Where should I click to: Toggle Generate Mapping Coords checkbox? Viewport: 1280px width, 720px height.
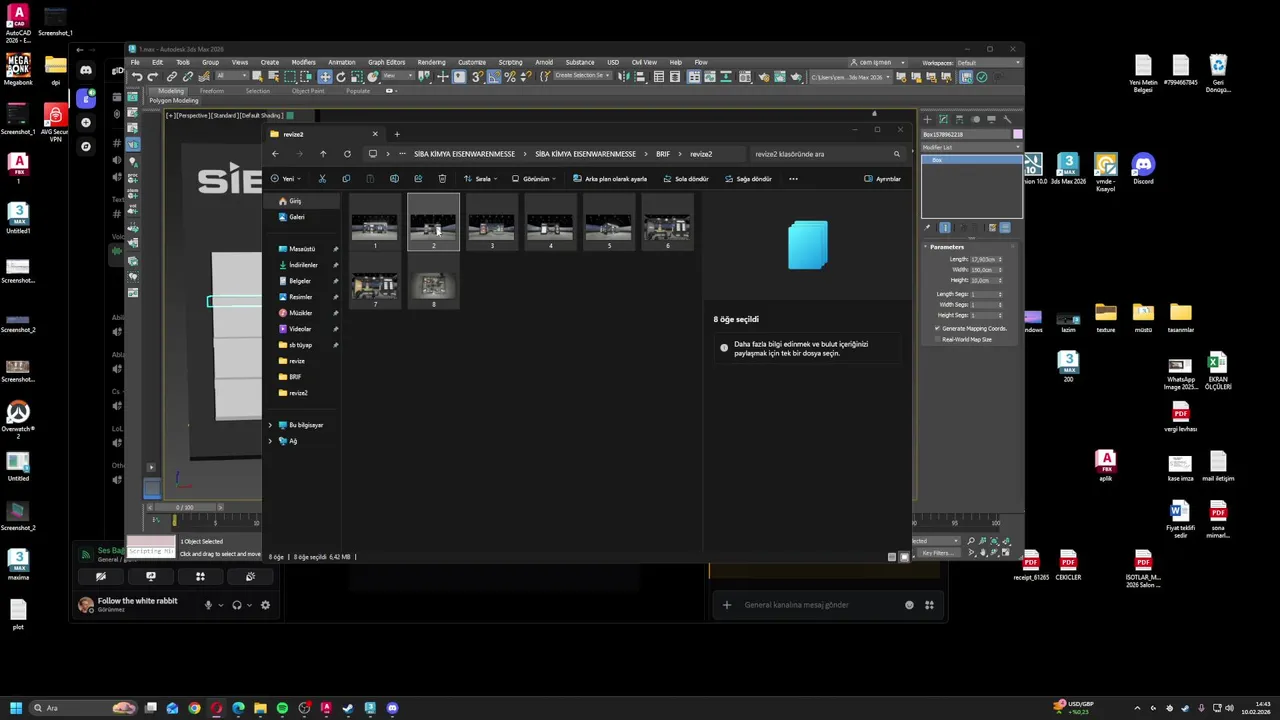click(x=937, y=328)
